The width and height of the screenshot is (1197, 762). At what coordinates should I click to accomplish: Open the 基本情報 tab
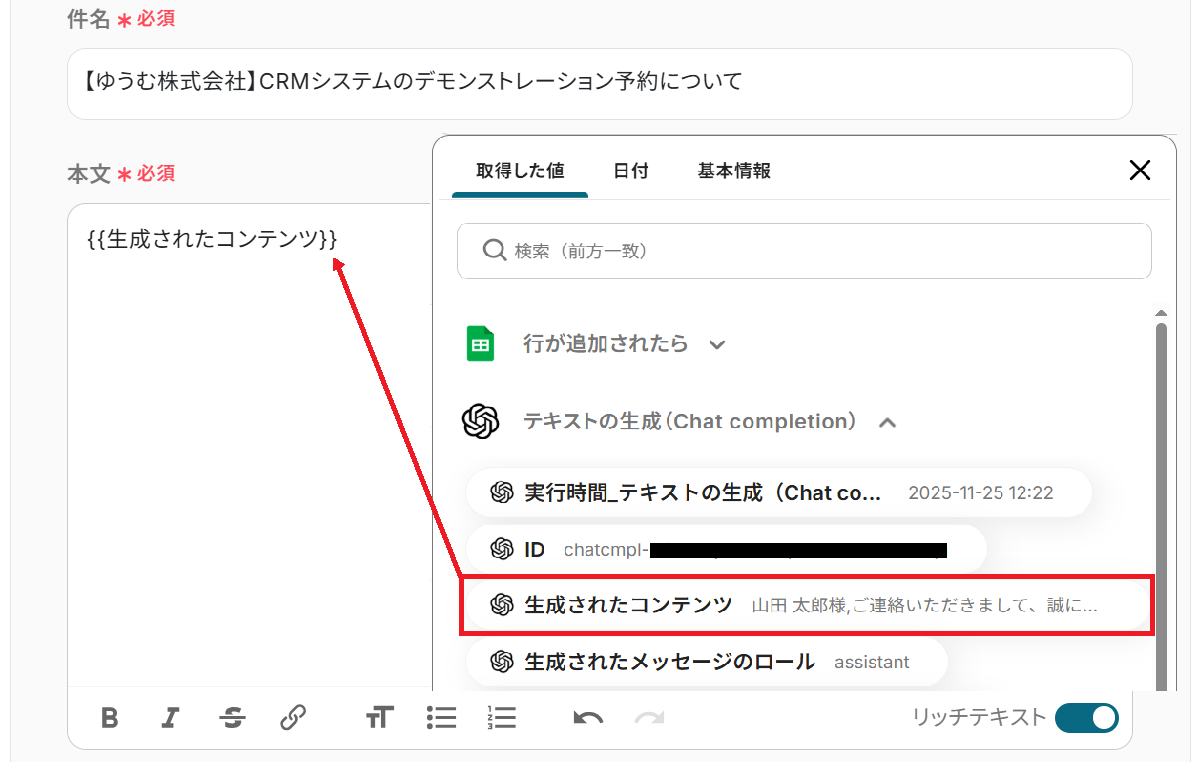click(x=734, y=171)
